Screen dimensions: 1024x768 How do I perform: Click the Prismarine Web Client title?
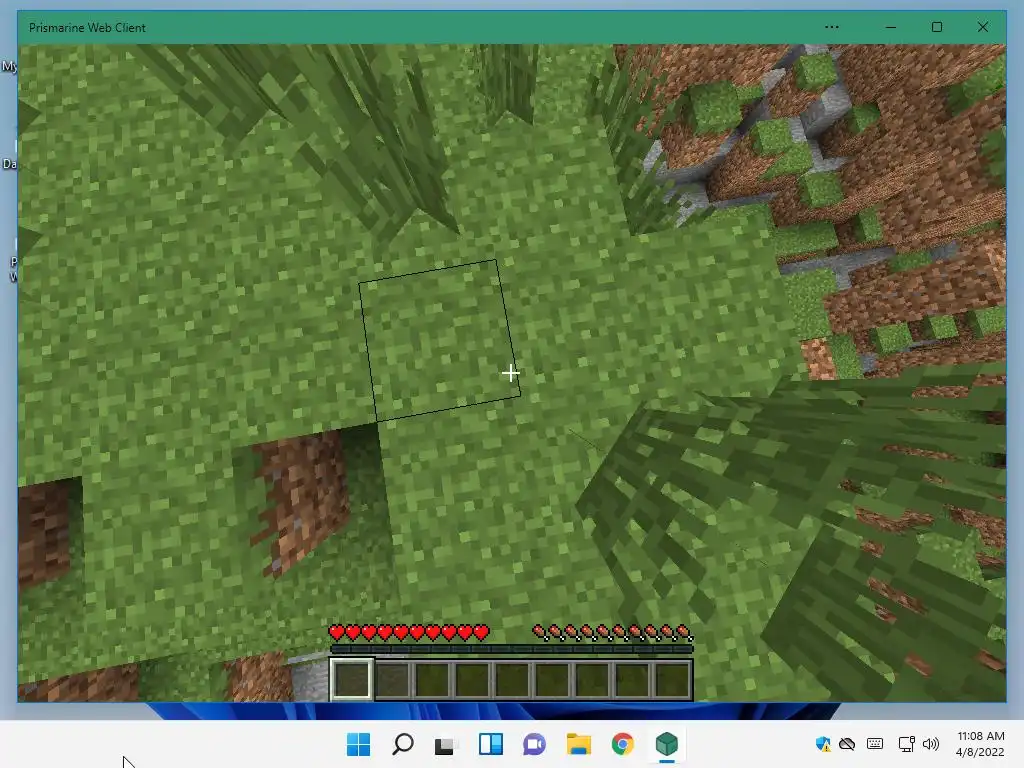(87, 27)
